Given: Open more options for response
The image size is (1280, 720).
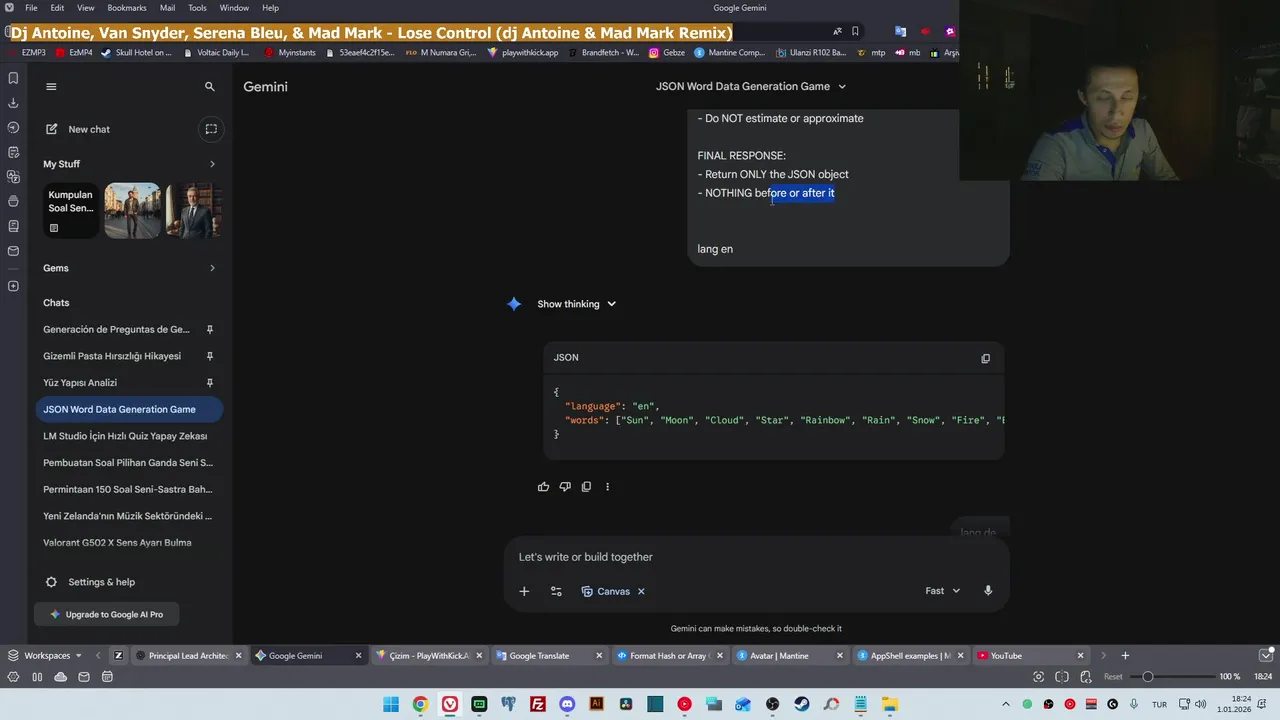Looking at the screenshot, I should tap(607, 487).
